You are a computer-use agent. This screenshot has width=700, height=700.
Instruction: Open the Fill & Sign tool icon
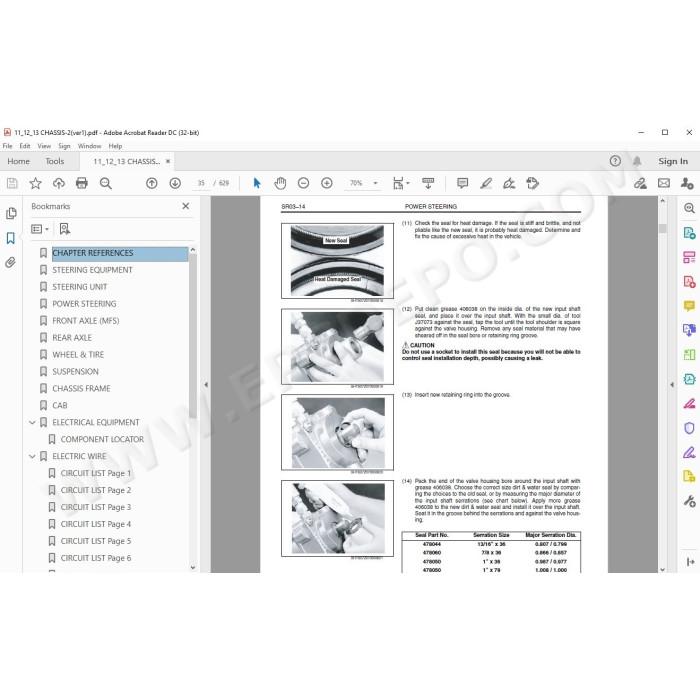point(689,453)
